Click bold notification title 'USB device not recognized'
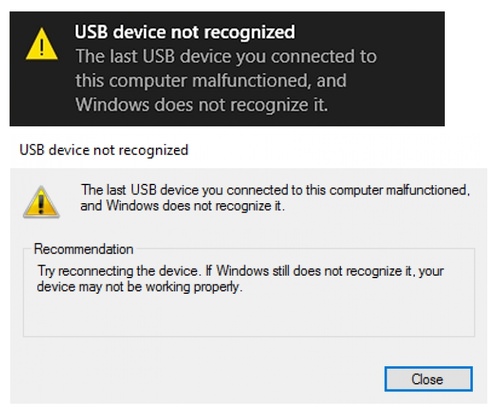The width and height of the screenshot is (500, 417). (185, 32)
